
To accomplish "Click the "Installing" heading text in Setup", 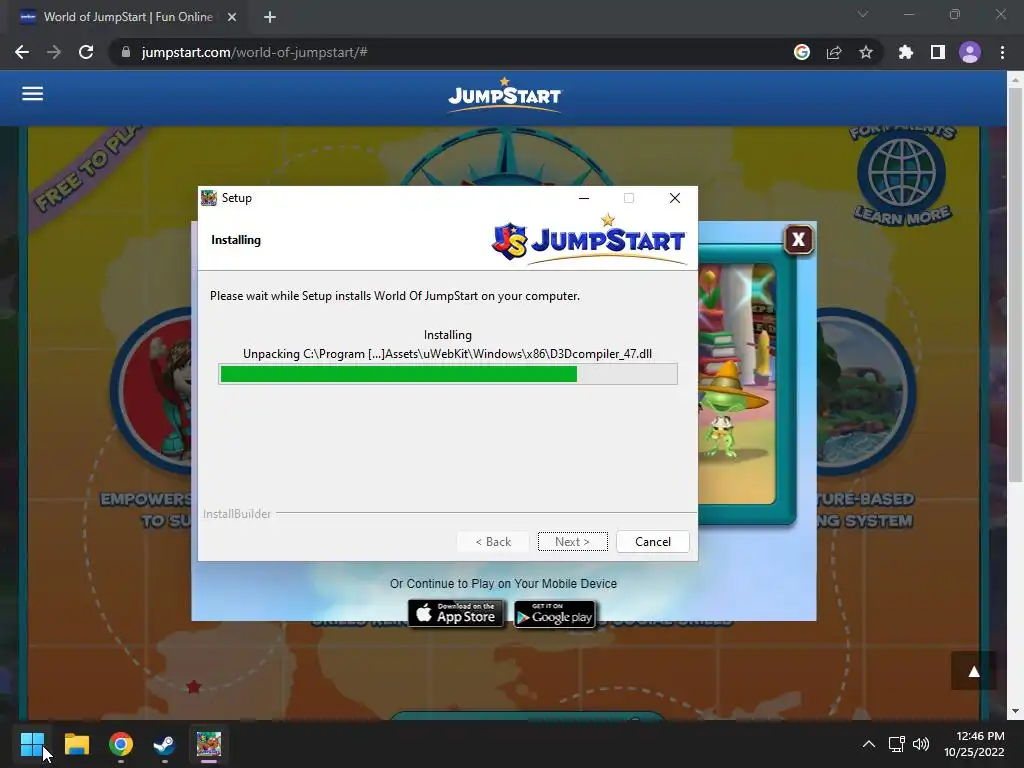I will 236,240.
